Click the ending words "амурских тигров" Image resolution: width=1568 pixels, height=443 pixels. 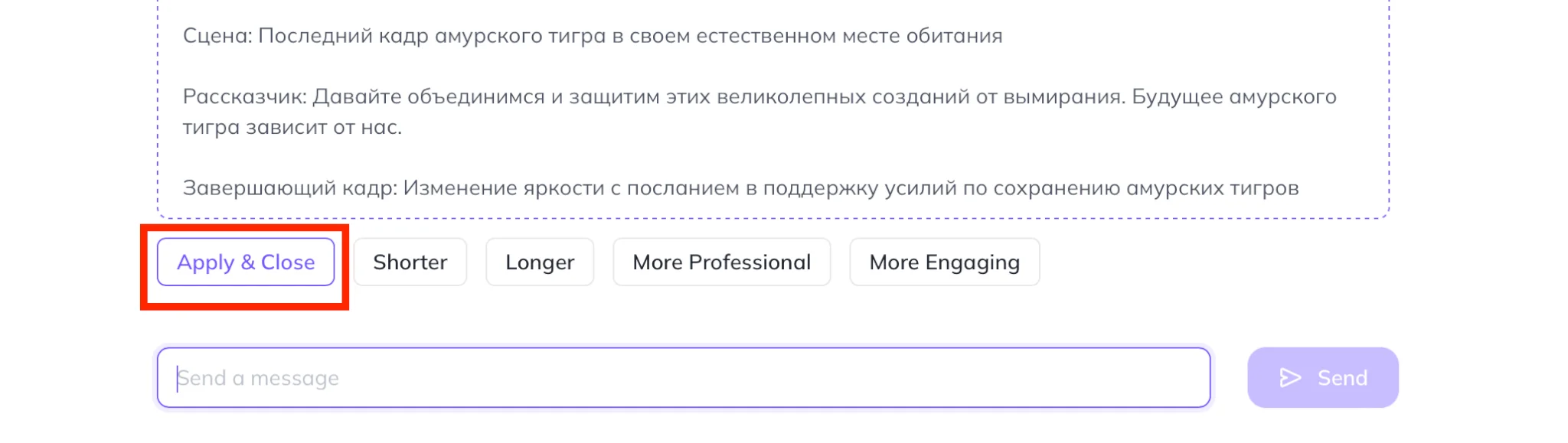point(1213,188)
